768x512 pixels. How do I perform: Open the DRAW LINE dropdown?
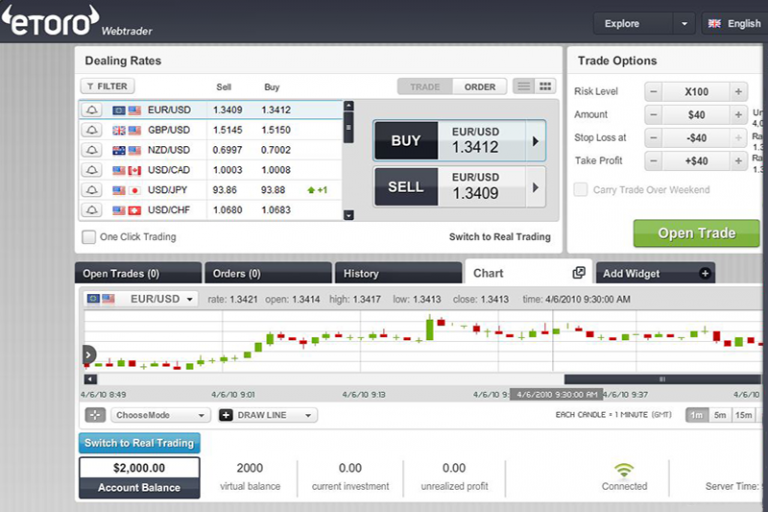tap(267, 415)
